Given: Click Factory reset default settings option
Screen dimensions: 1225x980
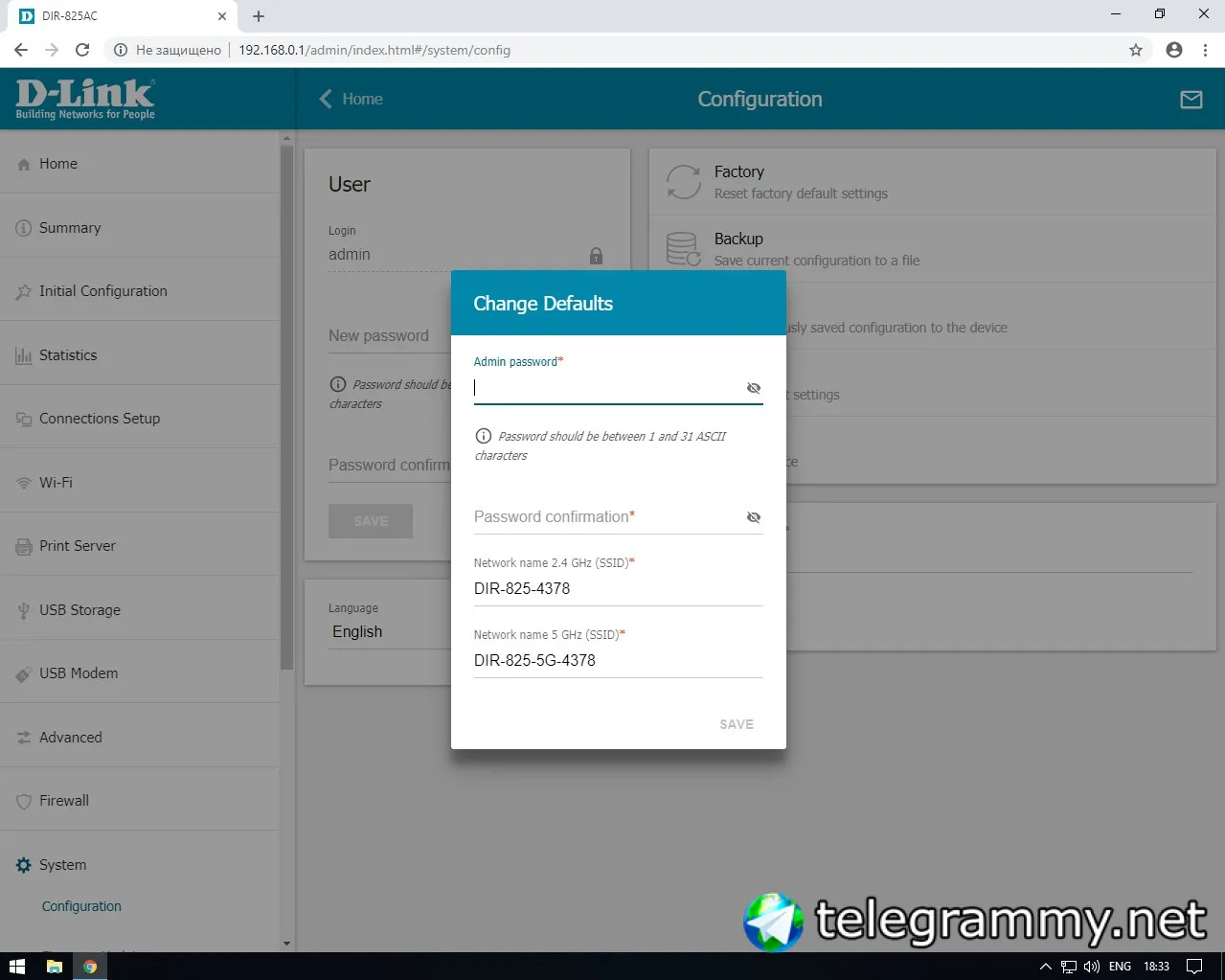Looking at the screenshot, I should 931,182.
